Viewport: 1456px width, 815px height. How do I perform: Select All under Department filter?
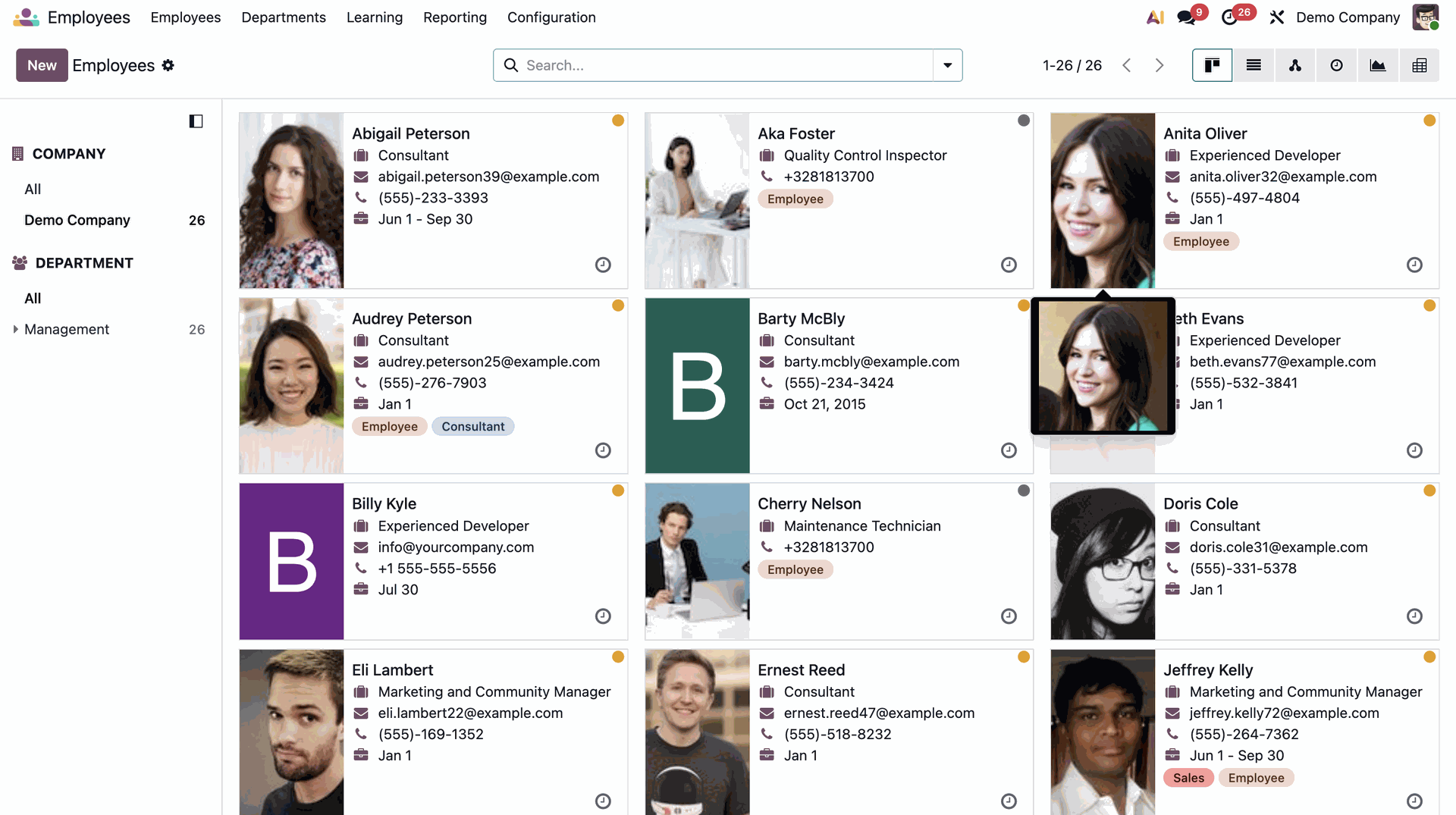[x=33, y=298]
